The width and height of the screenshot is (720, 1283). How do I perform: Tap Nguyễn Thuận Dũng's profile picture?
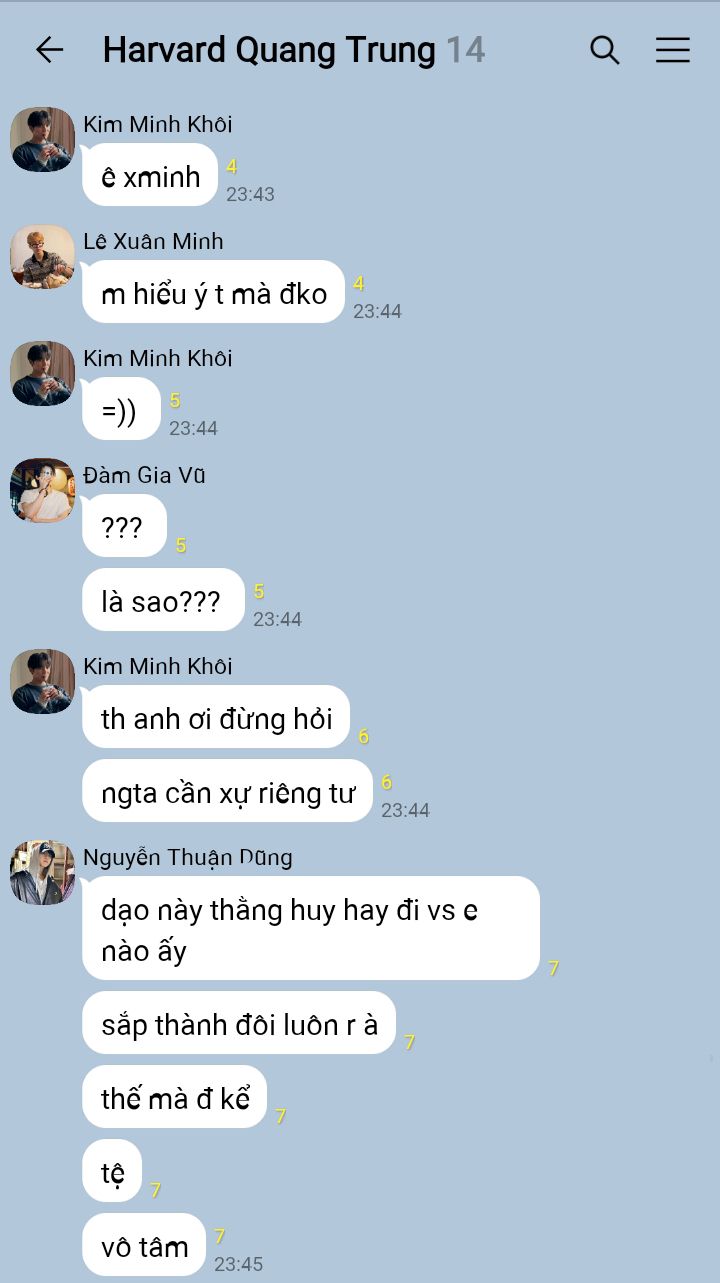click(43, 873)
